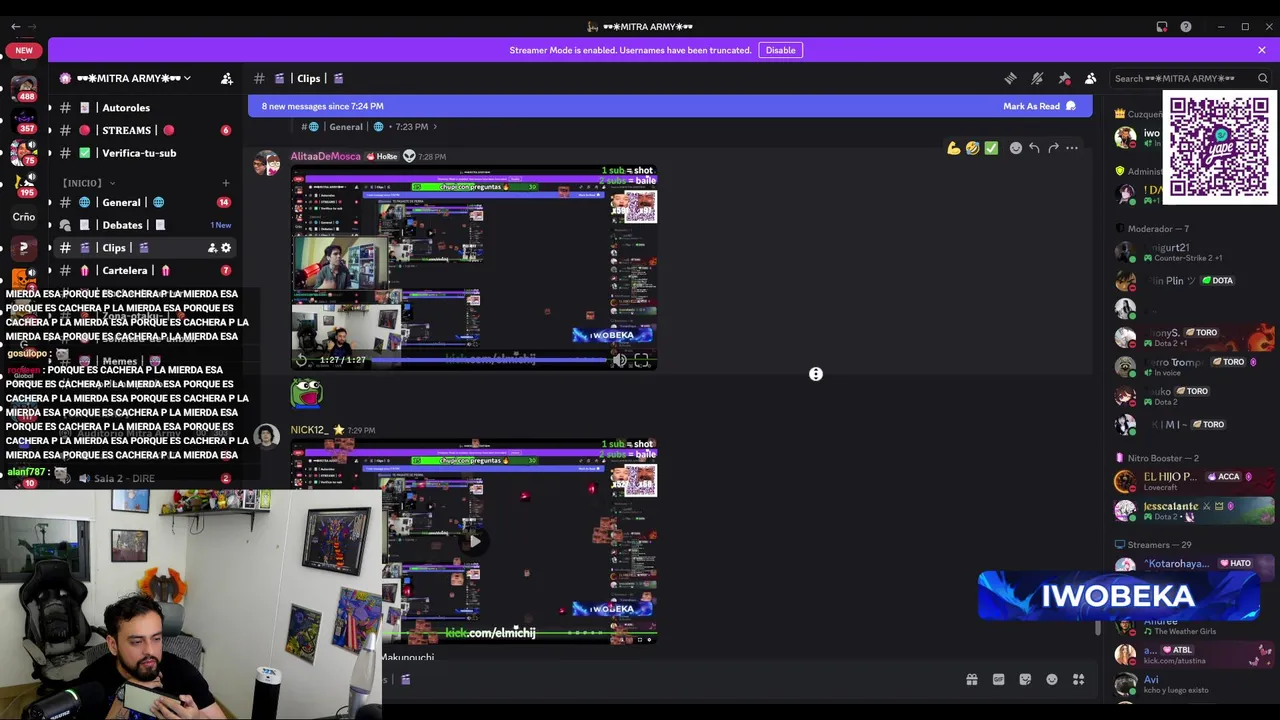The width and height of the screenshot is (1280, 720).
Task: Open server icon with 75 badge
Action: tap(24, 152)
